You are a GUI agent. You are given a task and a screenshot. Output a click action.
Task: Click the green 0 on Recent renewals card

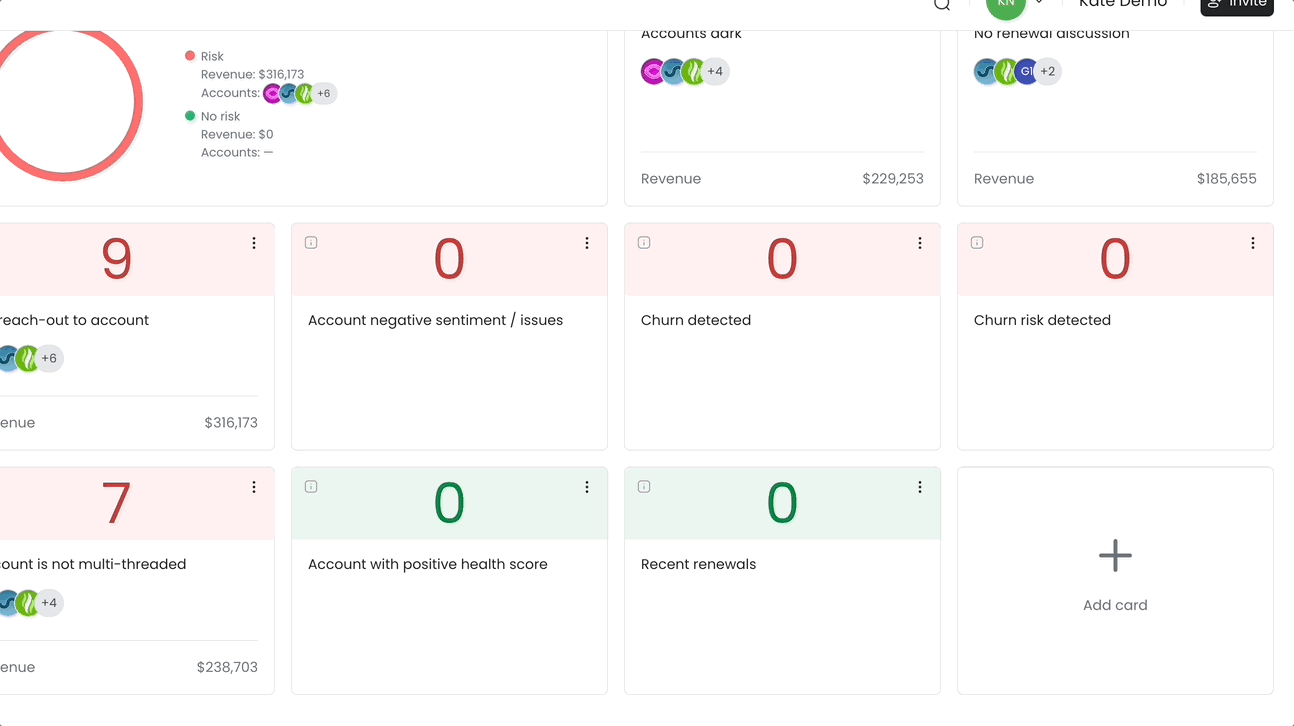tap(782, 503)
